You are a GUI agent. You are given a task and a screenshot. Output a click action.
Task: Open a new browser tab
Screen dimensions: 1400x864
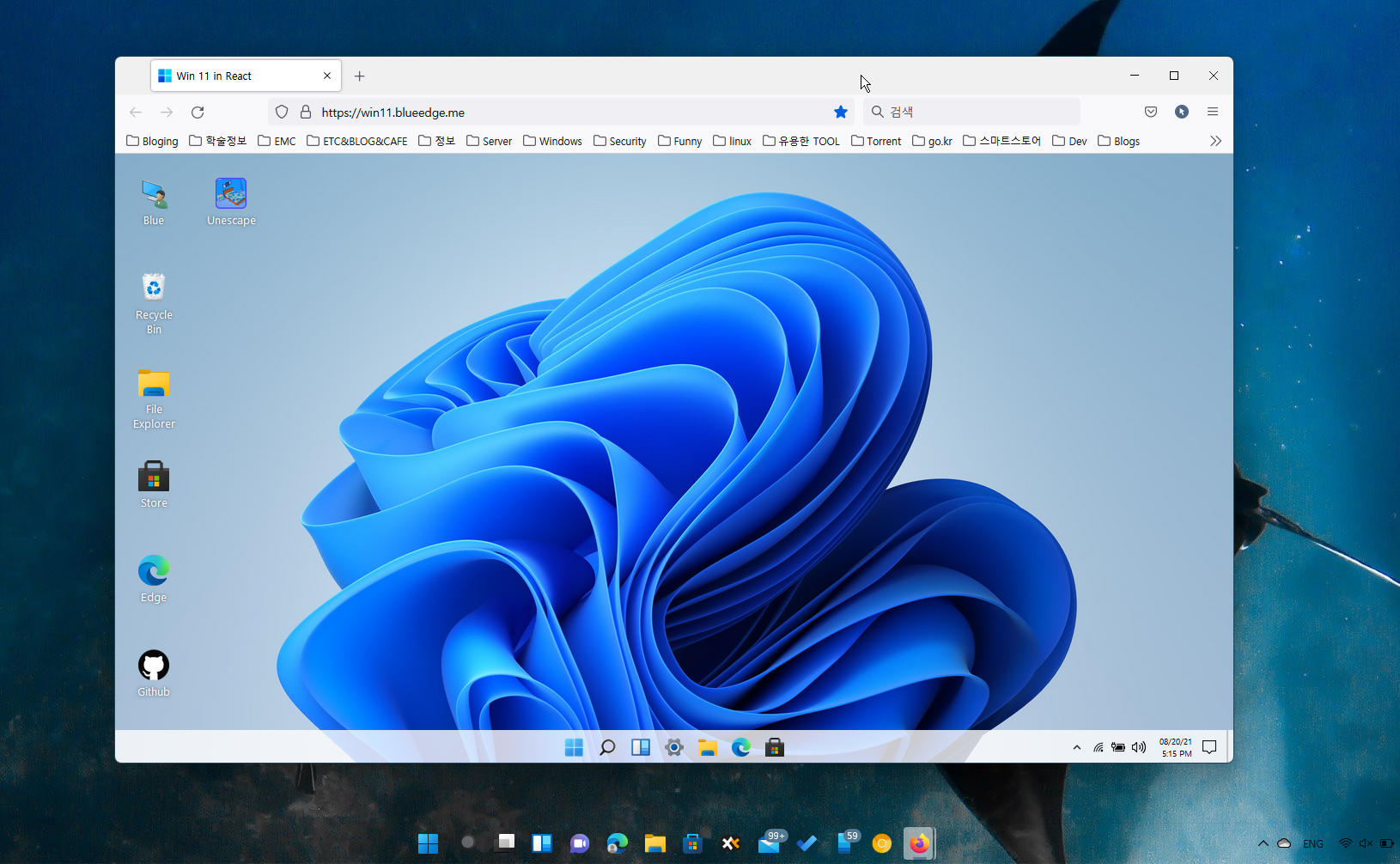(x=360, y=76)
